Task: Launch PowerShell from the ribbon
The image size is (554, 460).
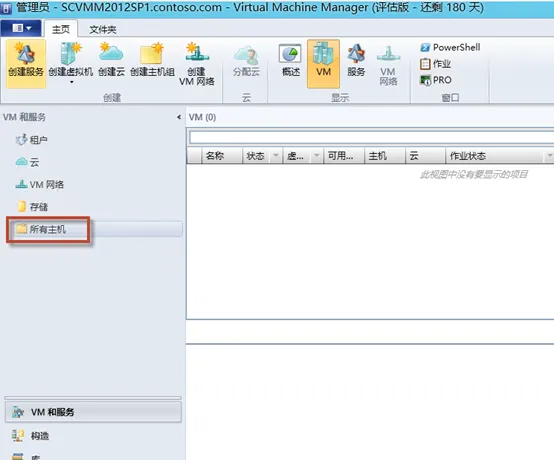Action: pos(450,47)
